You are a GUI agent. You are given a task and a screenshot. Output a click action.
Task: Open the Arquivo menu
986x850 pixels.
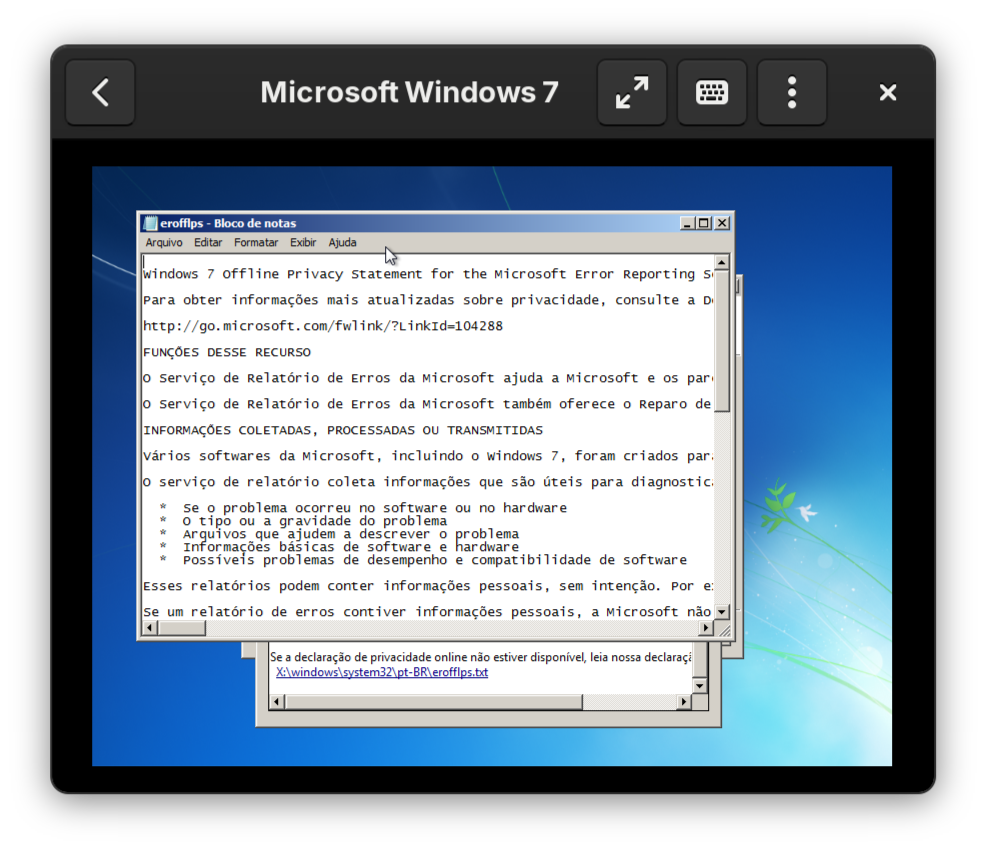164,243
